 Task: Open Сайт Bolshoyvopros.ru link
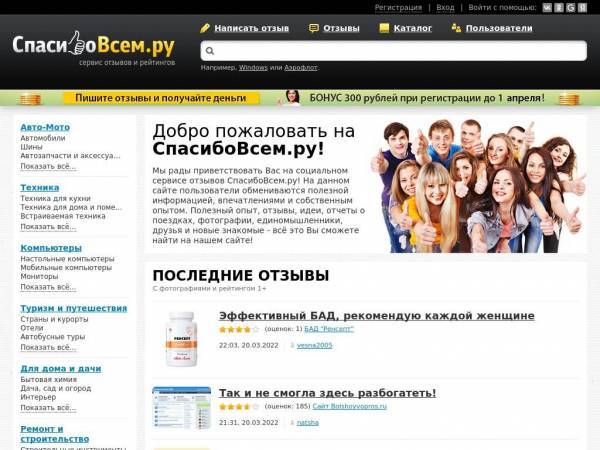point(350,406)
